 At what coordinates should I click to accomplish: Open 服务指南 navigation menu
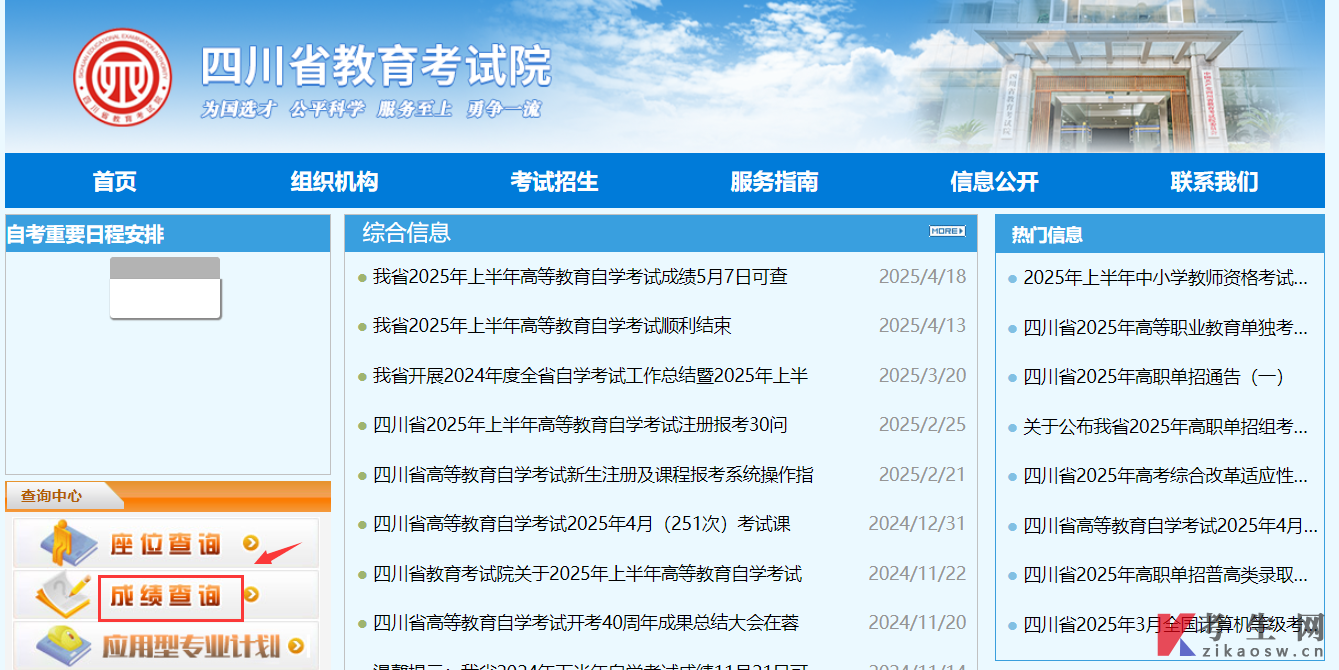pyautogui.click(x=775, y=181)
